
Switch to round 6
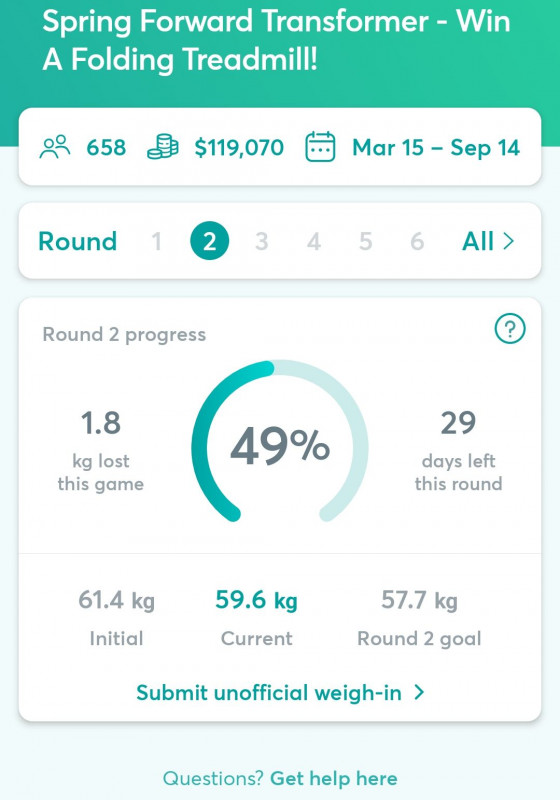pyautogui.click(x=417, y=241)
